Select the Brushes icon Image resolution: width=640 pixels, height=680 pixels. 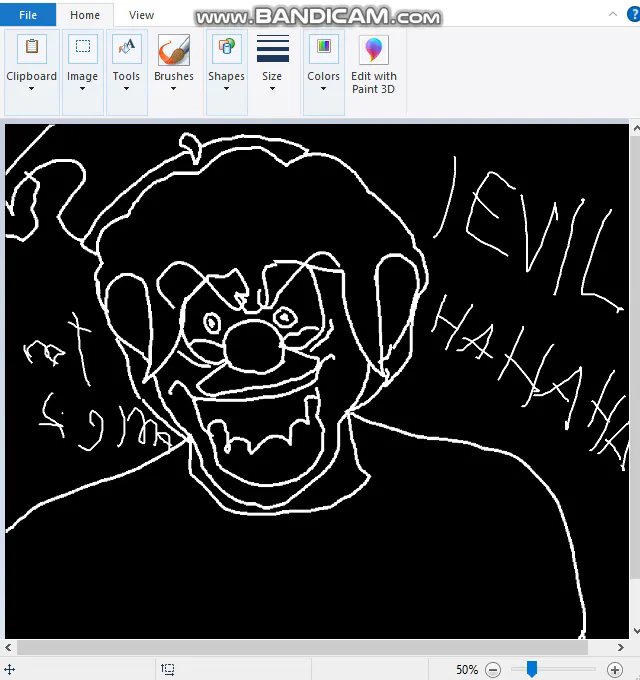click(x=174, y=49)
